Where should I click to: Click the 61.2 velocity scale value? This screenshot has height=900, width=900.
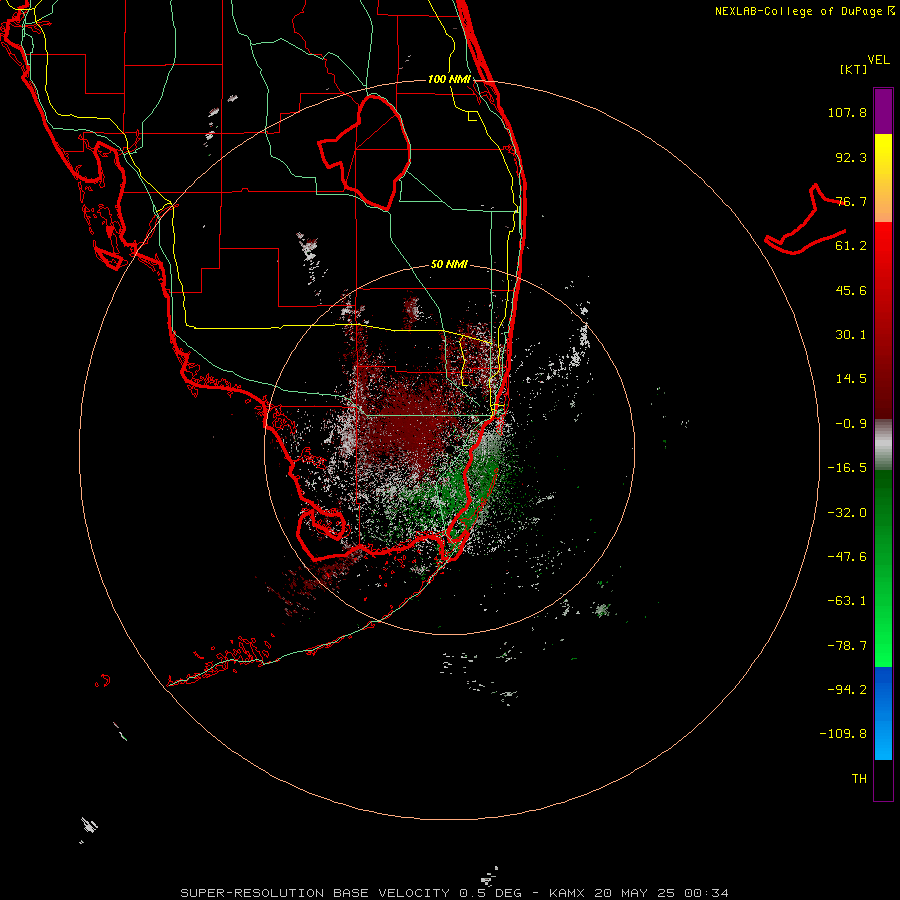851,246
